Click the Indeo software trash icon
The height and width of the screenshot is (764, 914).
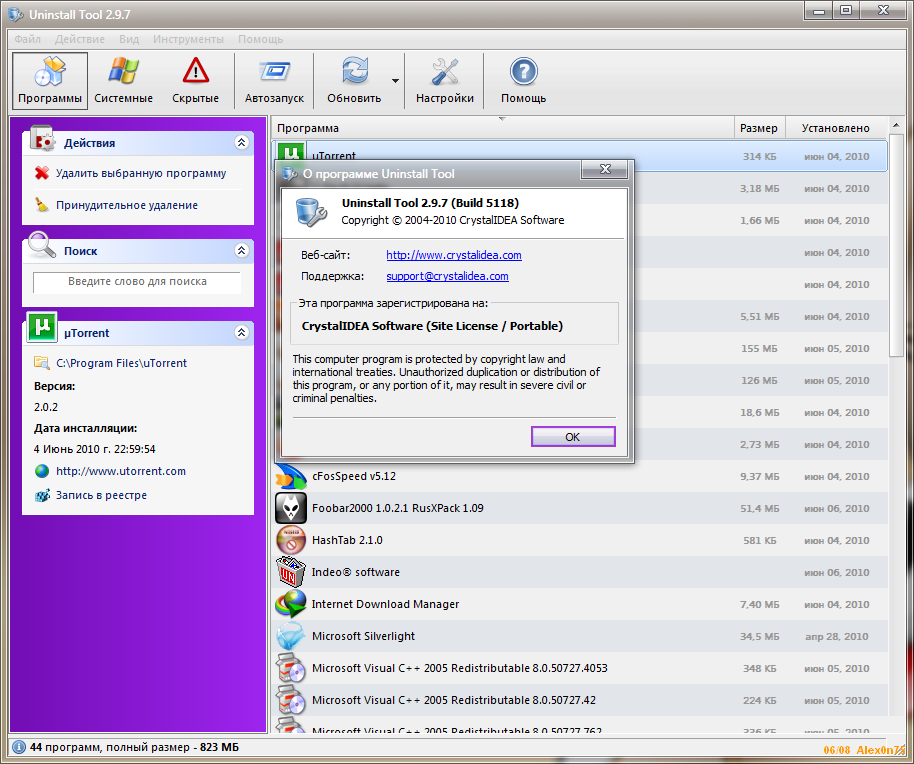click(290, 572)
